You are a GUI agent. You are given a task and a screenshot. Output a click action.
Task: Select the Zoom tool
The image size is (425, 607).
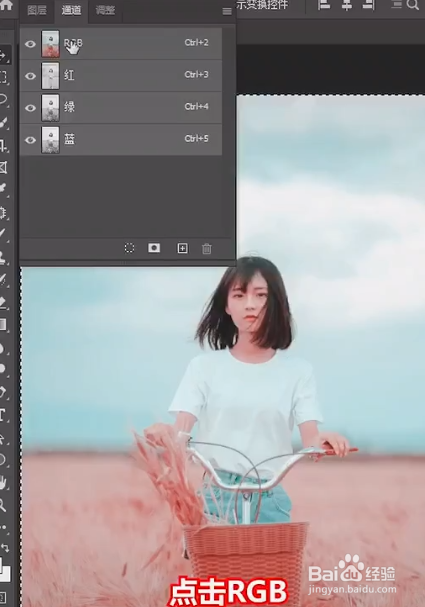click(x=2, y=505)
